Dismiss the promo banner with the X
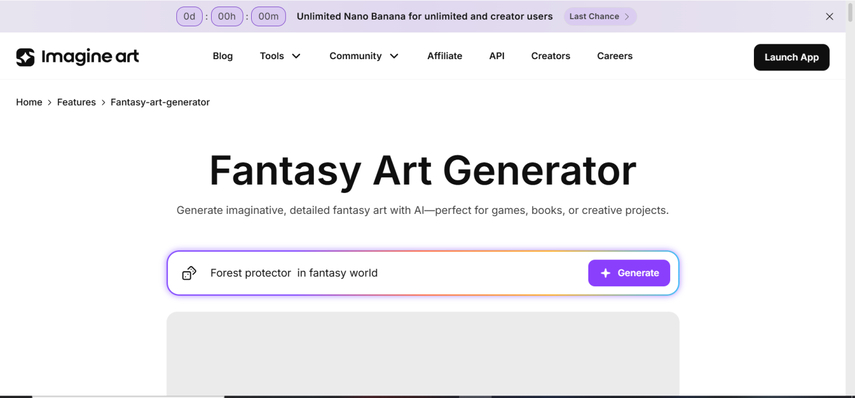Viewport: 855px width, 398px height. tap(829, 16)
